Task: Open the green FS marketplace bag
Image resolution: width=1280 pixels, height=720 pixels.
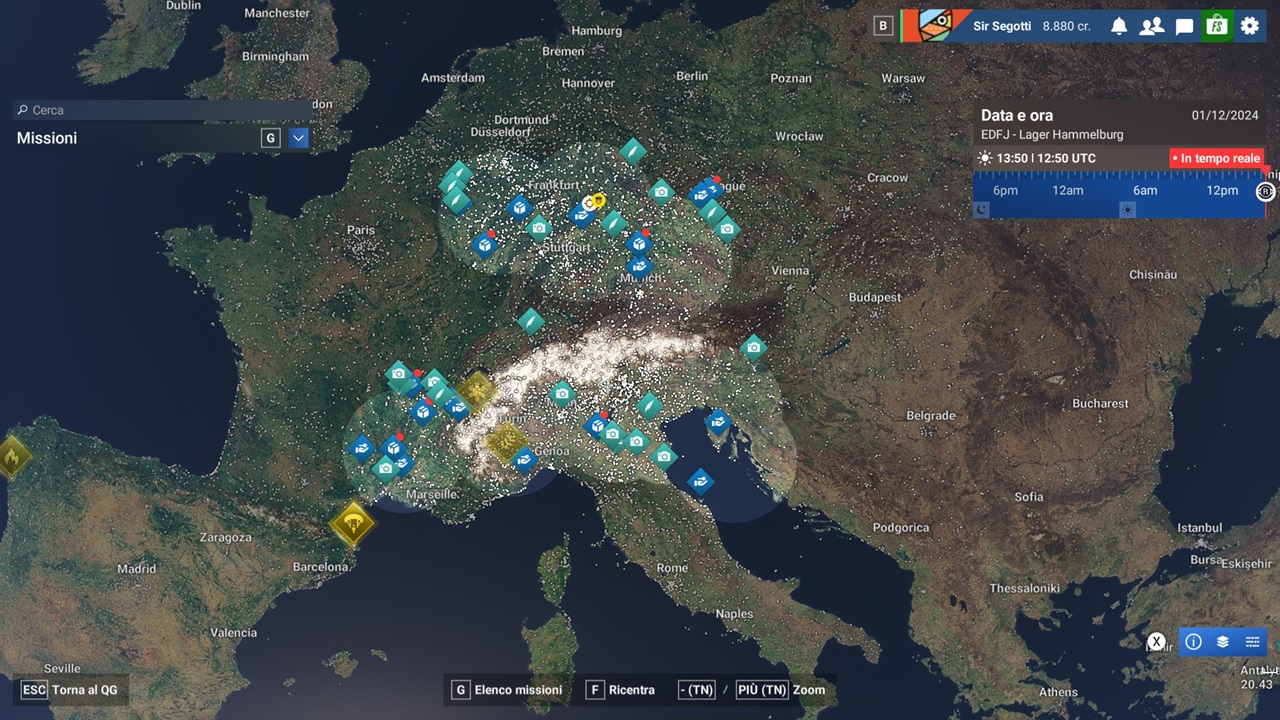Action: point(1217,26)
